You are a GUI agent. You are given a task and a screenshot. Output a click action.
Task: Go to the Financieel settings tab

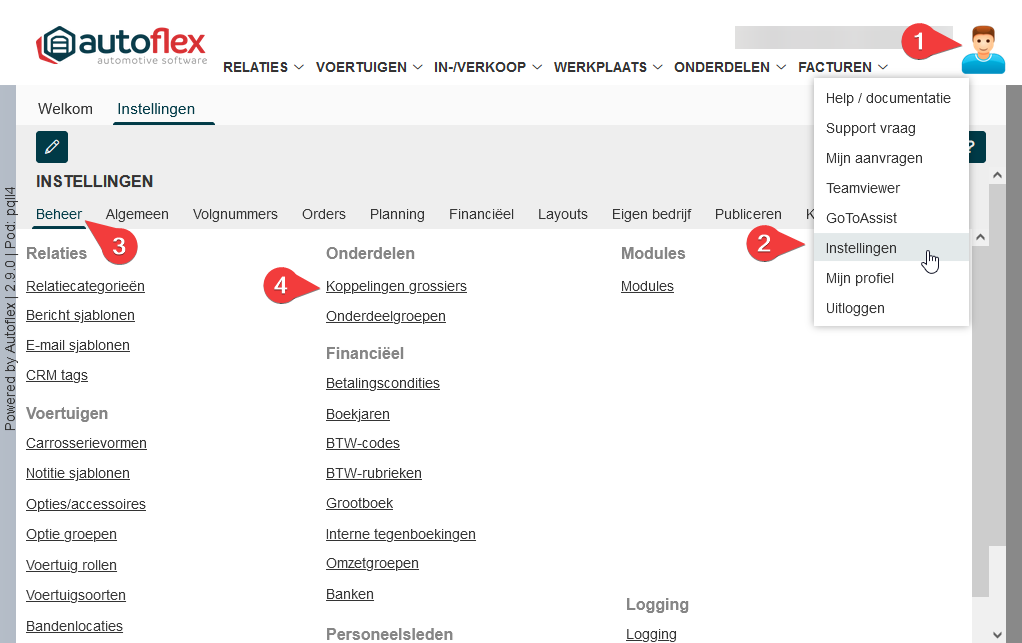pyautogui.click(x=481, y=214)
